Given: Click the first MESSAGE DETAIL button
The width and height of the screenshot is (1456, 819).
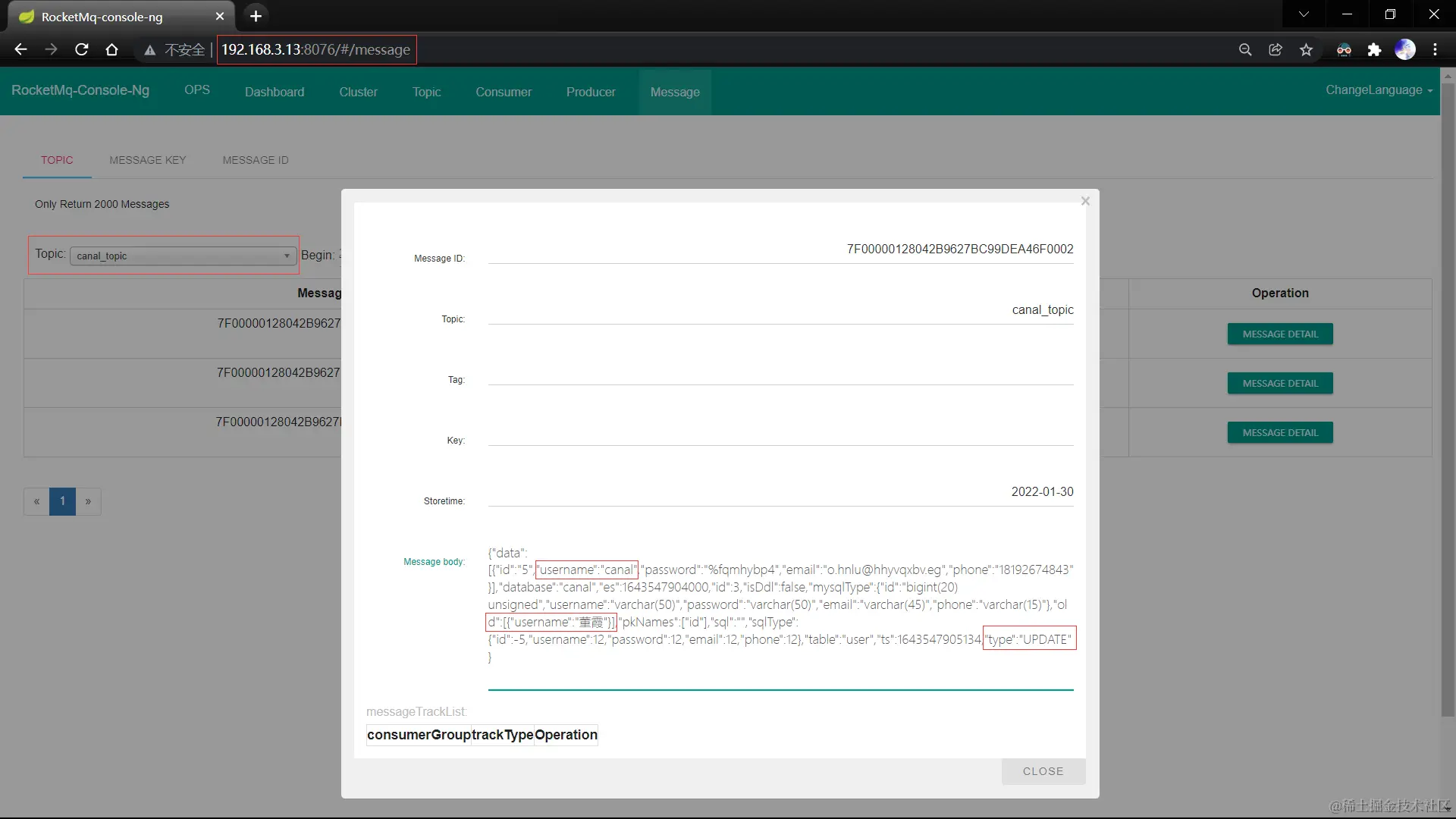Looking at the screenshot, I should pyautogui.click(x=1280, y=334).
